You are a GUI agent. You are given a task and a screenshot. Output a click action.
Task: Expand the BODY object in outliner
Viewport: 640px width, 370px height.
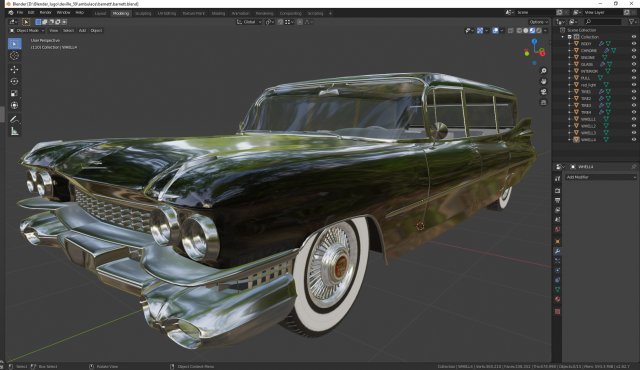pyautogui.click(x=570, y=44)
